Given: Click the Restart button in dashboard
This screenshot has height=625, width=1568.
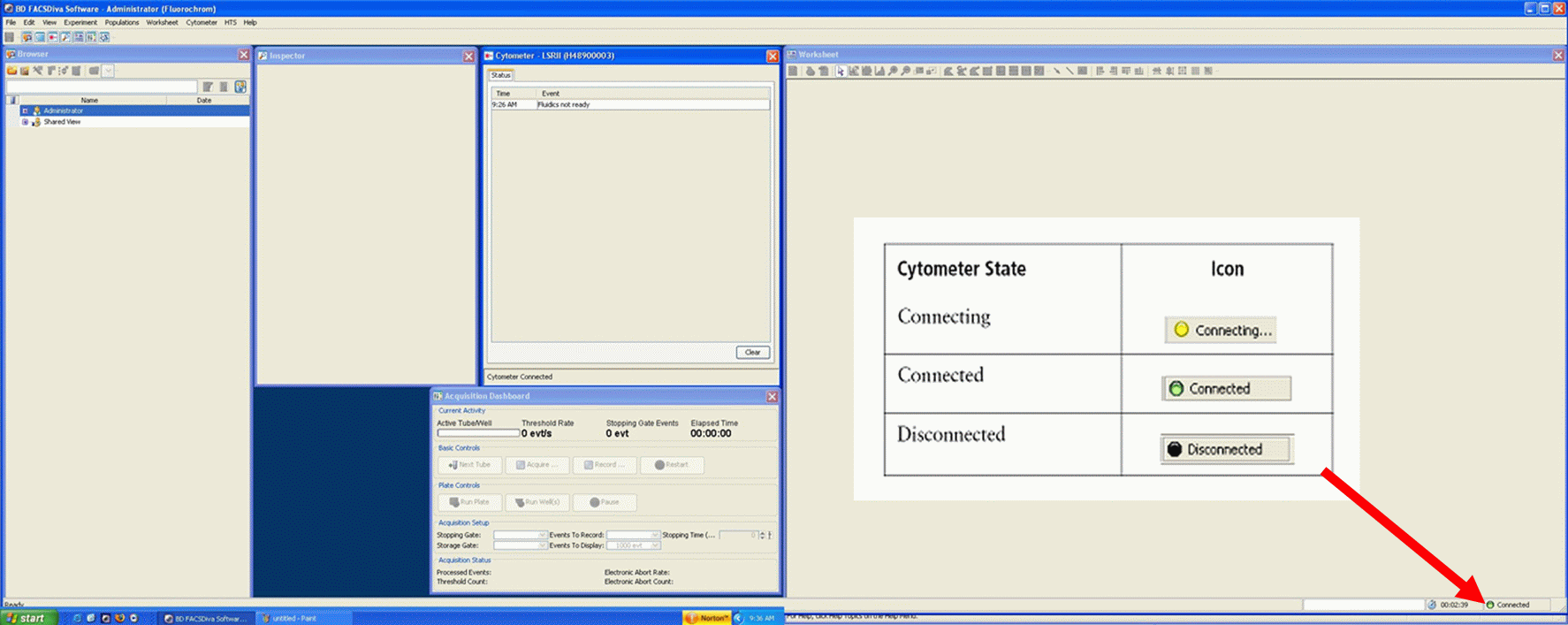Looking at the screenshot, I should point(672,465).
